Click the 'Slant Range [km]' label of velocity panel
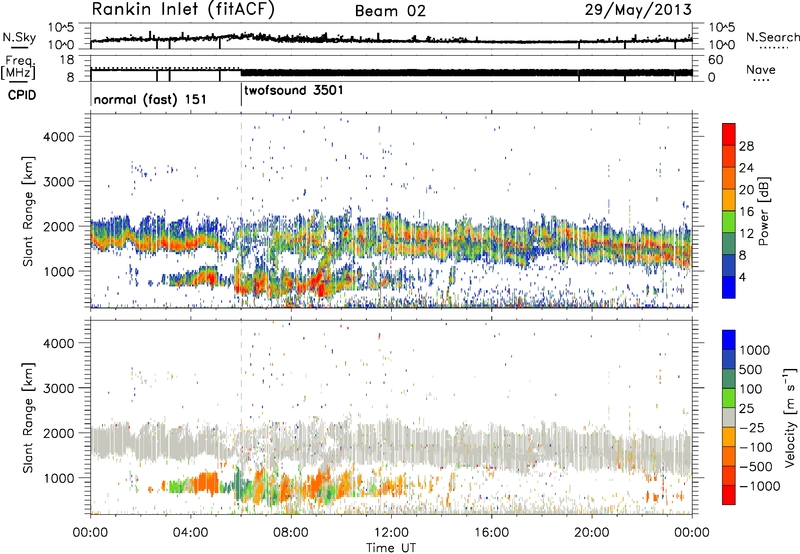 coord(28,417)
